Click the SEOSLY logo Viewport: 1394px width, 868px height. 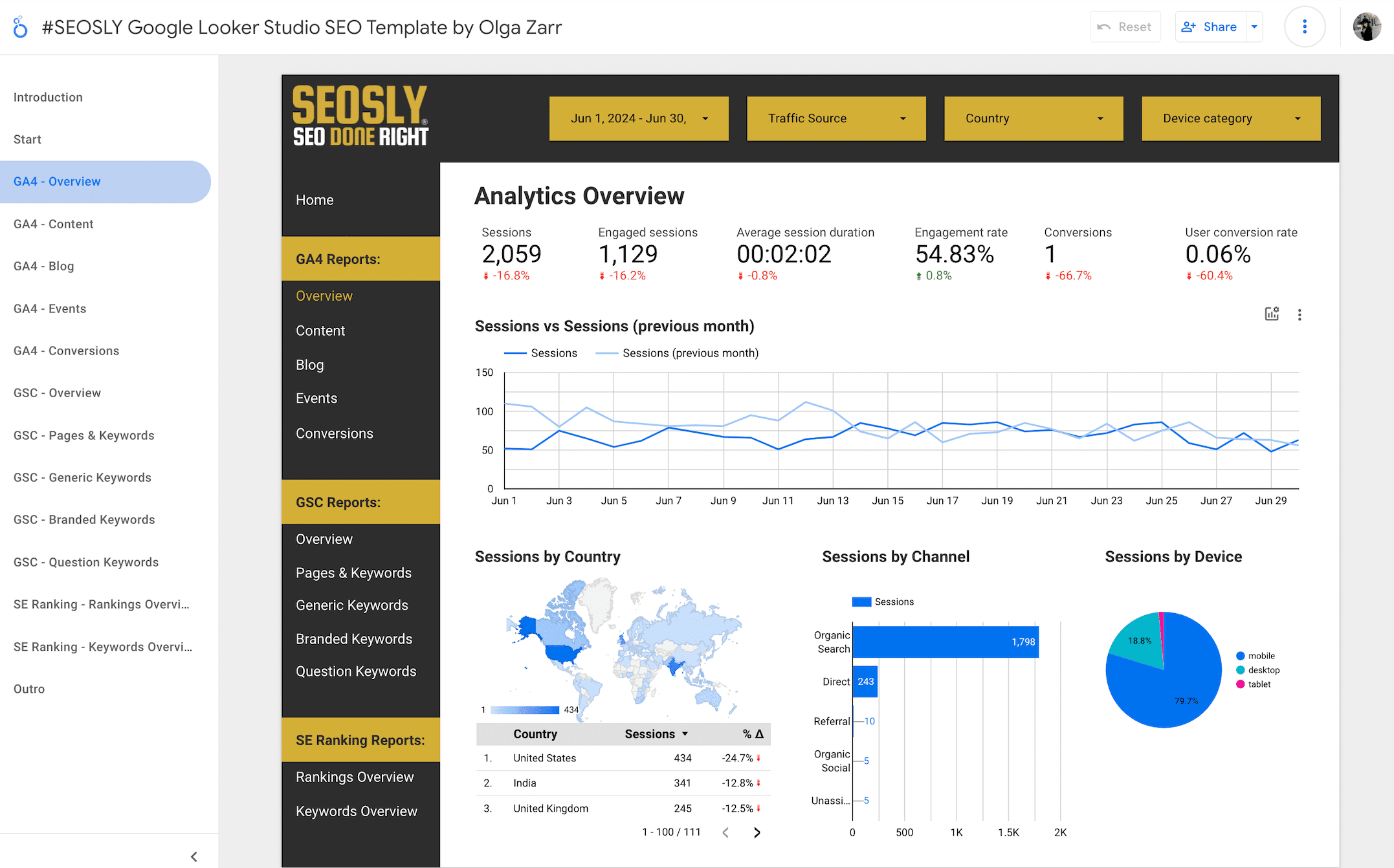[x=360, y=116]
